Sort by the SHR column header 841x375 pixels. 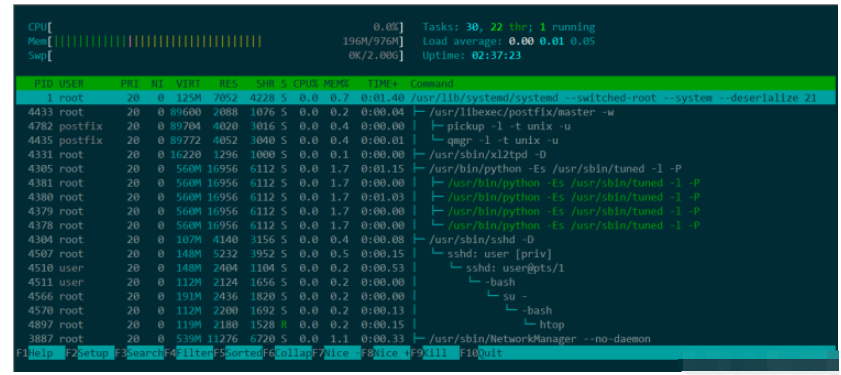pyautogui.click(x=265, y=84)
